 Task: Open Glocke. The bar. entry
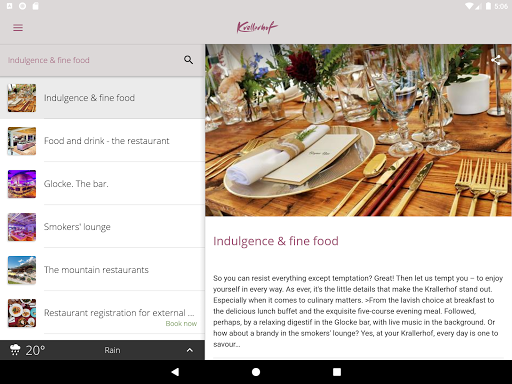(102, 184)
